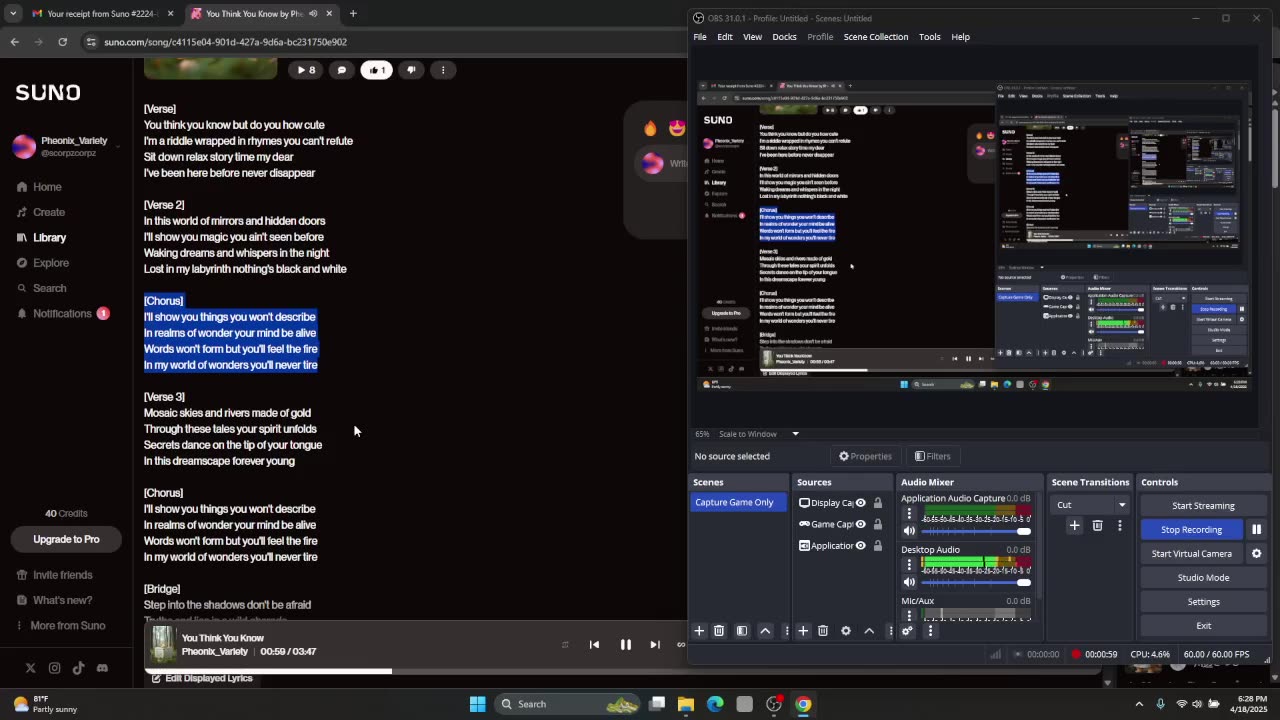Toggle visibility of Display Capture source
1280x720 pixels.
(x=860, y=503)
